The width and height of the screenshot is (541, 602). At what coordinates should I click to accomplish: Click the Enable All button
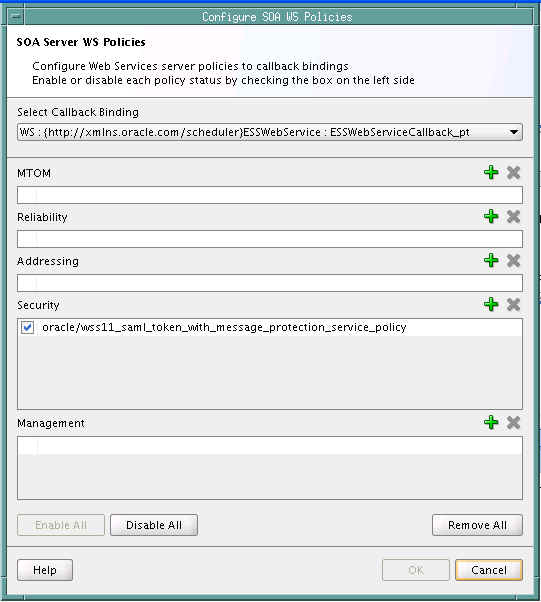click(61, 525)
